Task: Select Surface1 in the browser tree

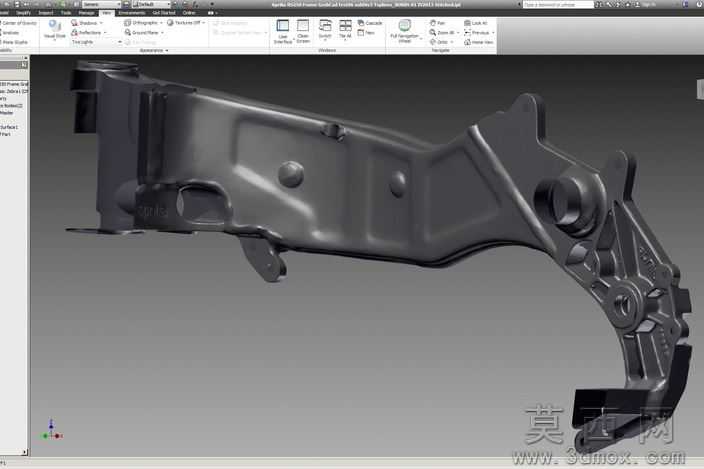Action: click(9, 127)
